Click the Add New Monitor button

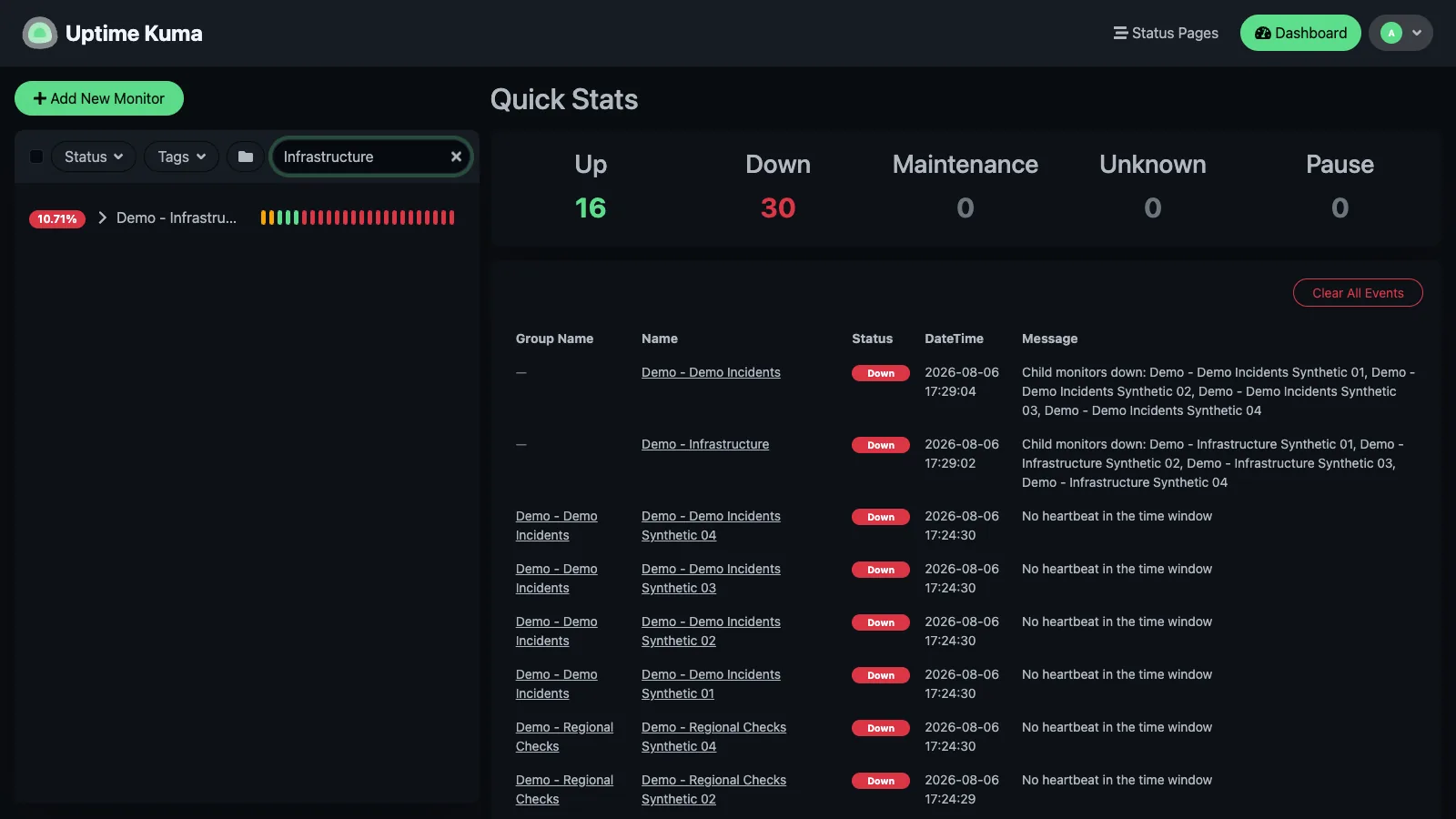99,98
